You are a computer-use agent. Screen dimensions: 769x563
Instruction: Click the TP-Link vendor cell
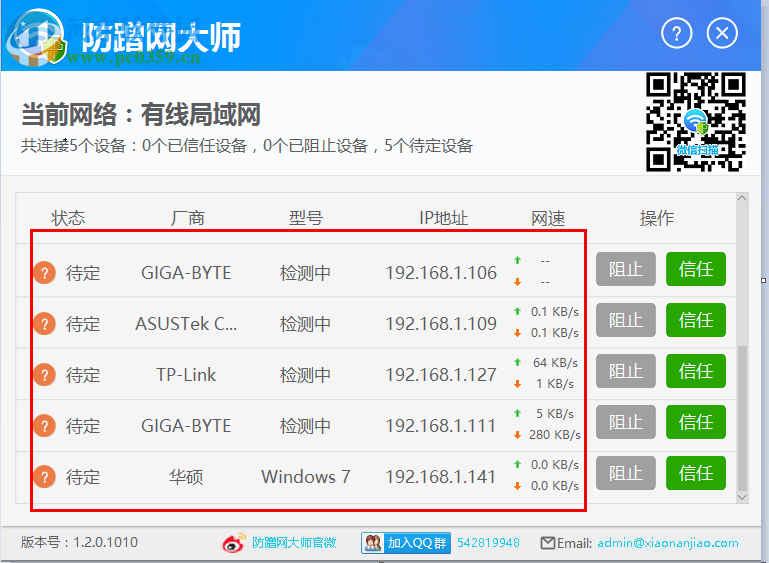point(186,375)
